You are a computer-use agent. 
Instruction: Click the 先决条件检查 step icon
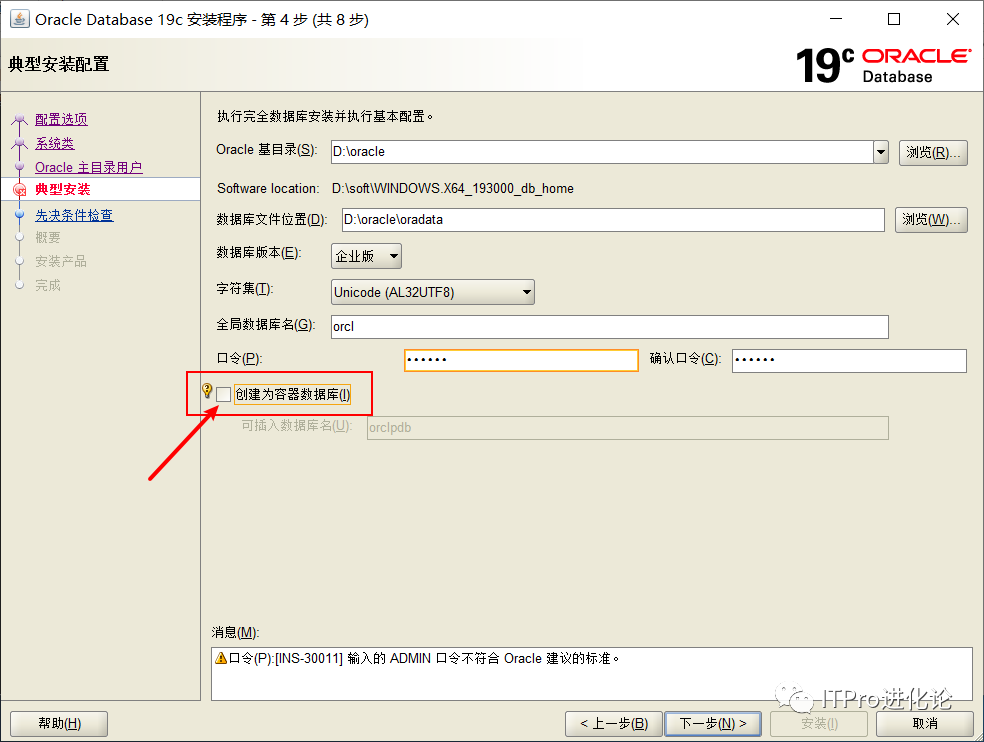tap(21, 213)
